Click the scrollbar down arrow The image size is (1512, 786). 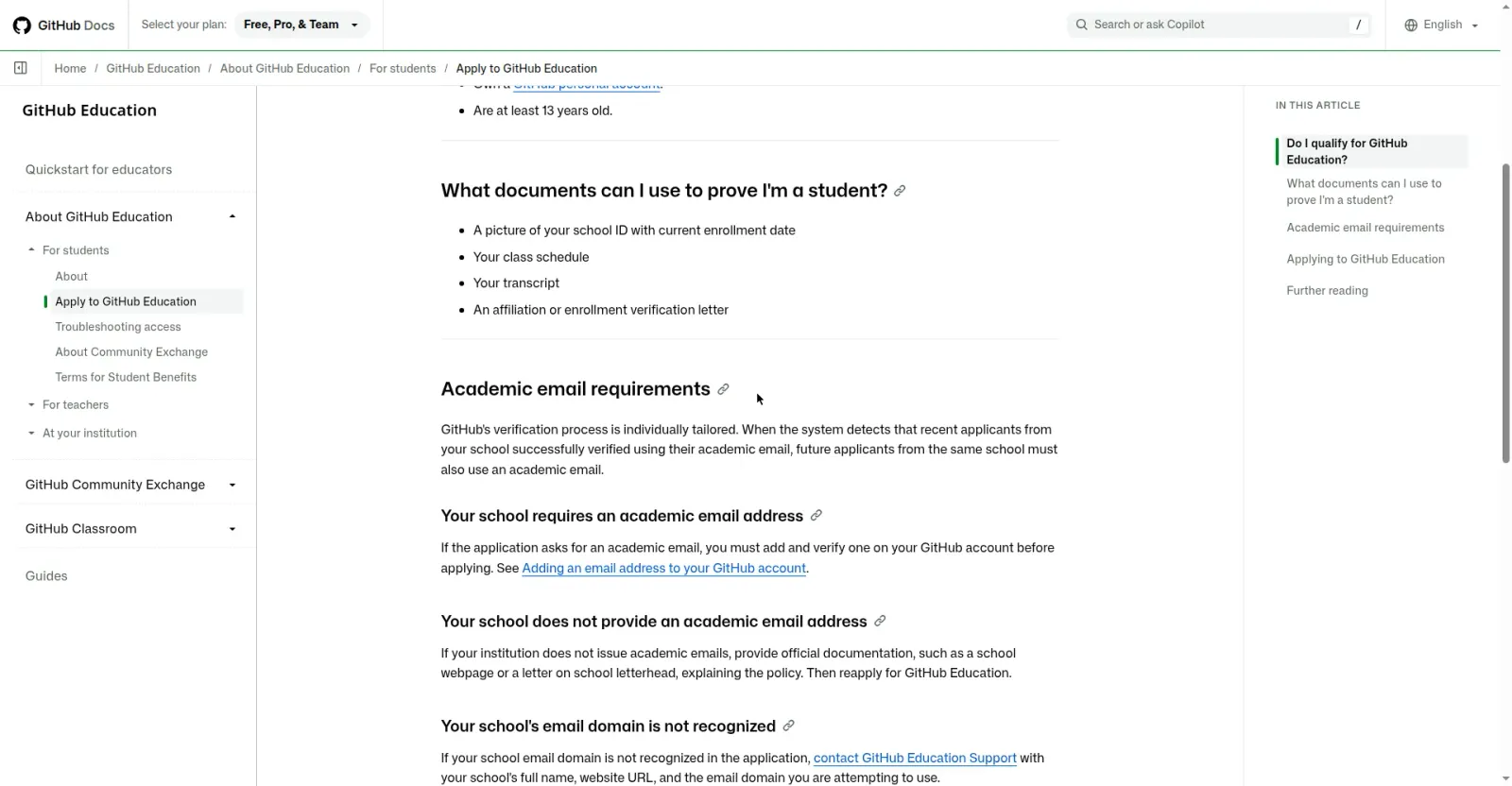(1506, 778)
